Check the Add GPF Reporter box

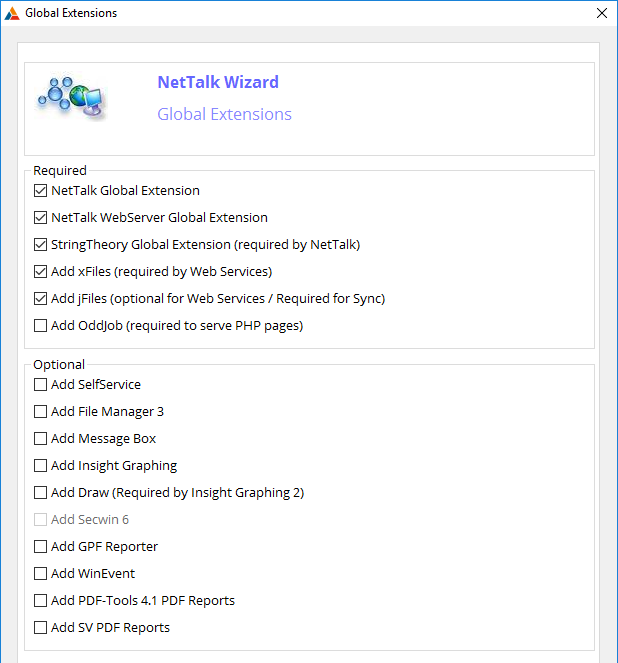click(x=40, y=547)
